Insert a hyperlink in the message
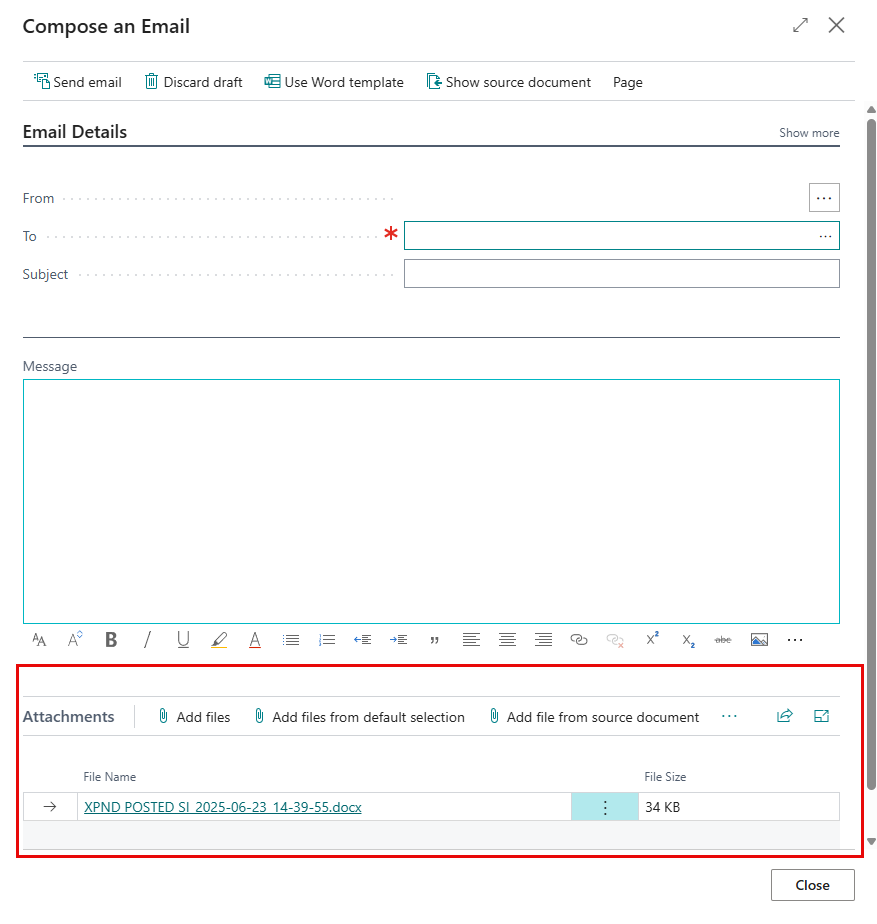 click(x=579, y=640)
